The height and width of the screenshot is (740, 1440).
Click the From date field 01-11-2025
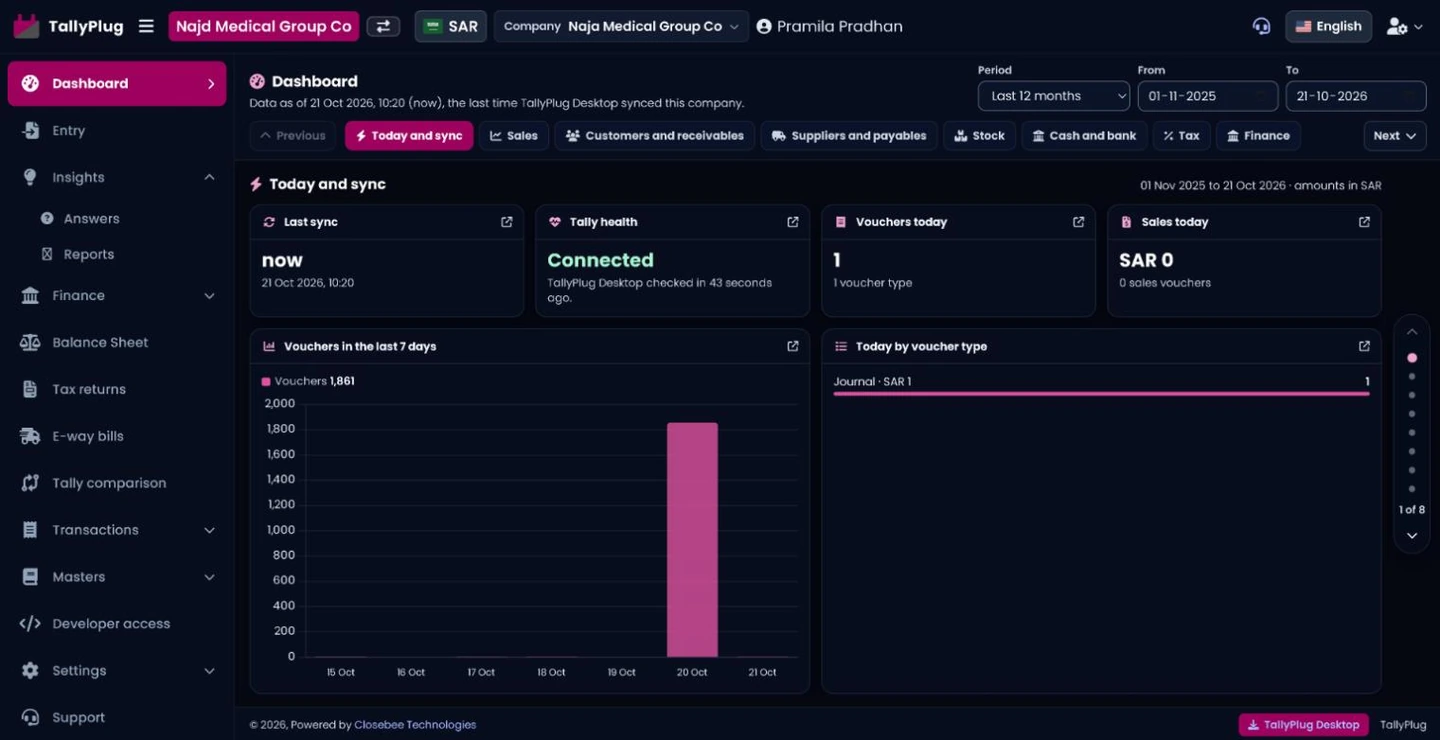point(1207,96)
